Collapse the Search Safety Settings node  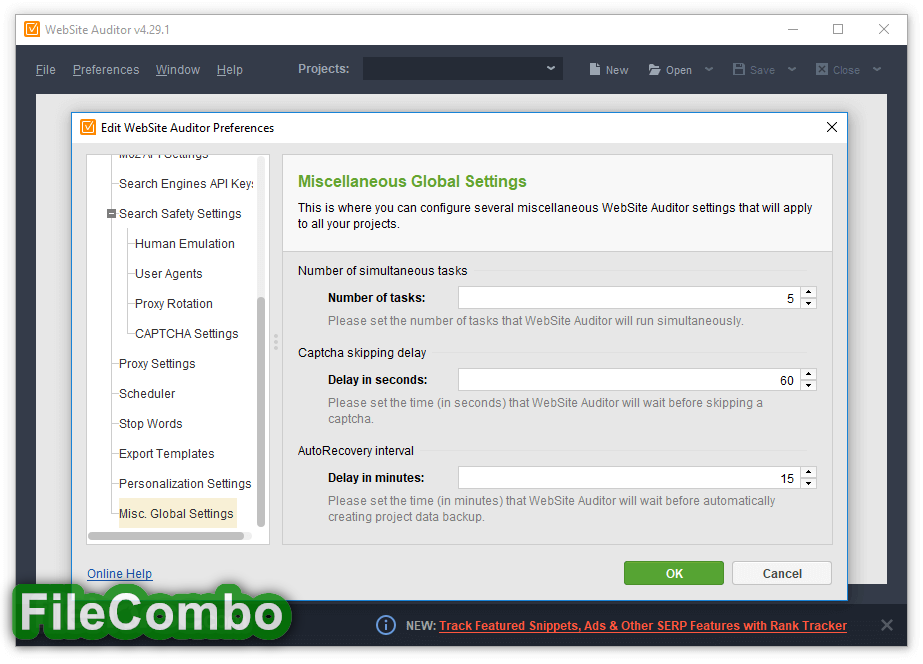(x=111, y=214)
